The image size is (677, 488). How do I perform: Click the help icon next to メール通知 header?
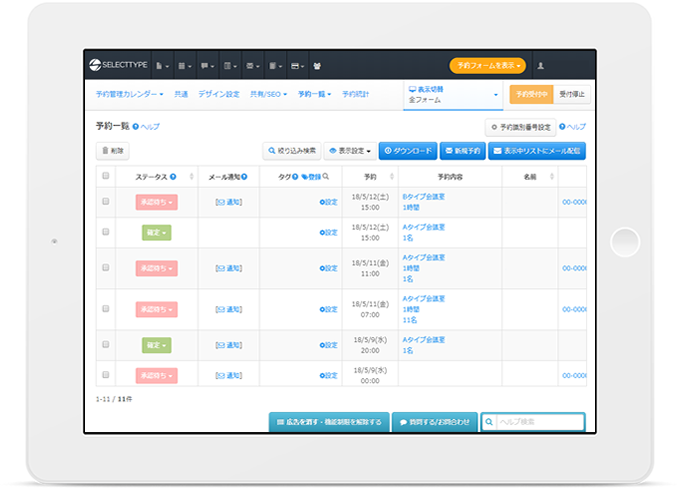pos(244,177)
